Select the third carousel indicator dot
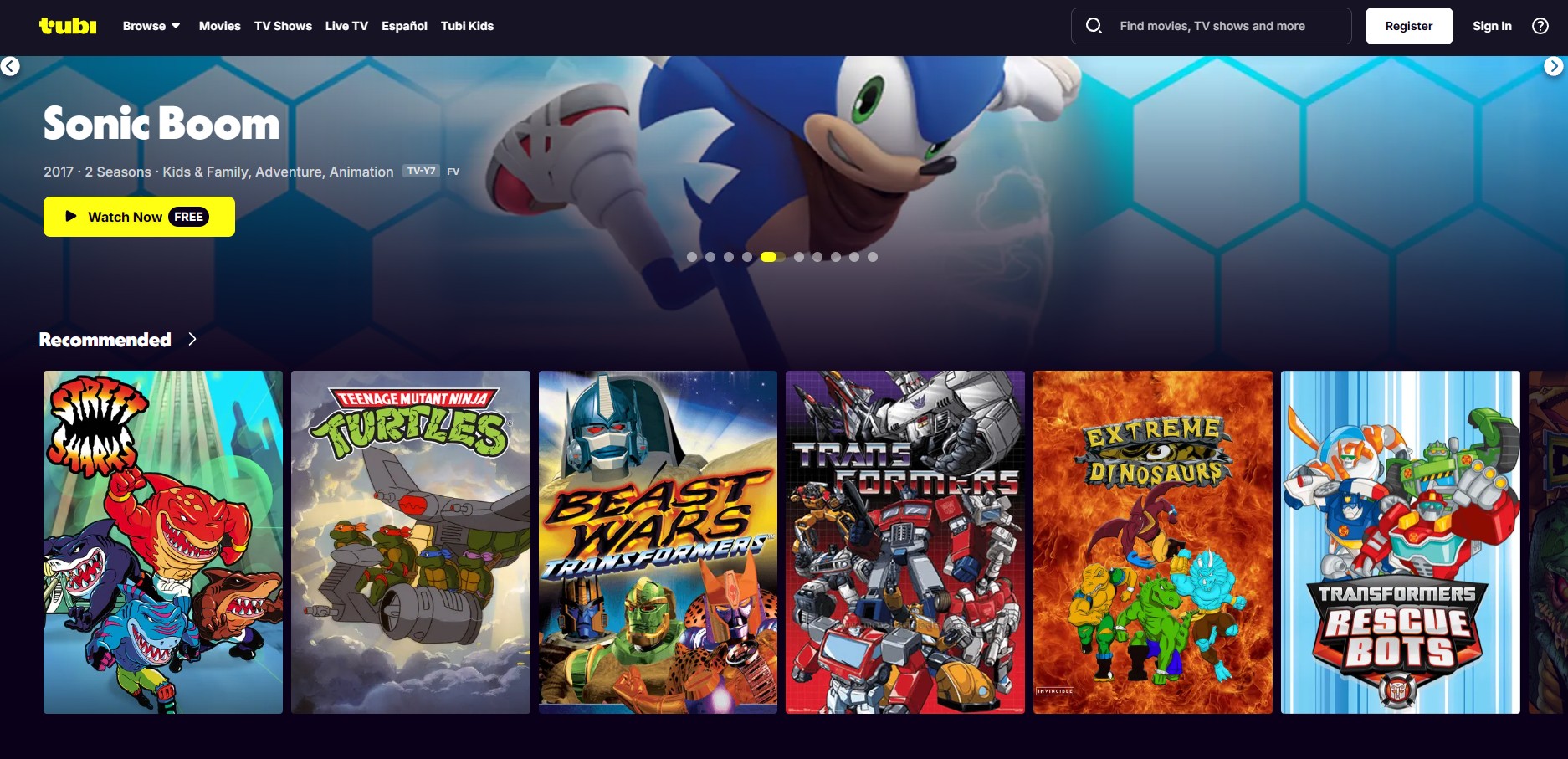The image size is (1568, 759). [729, 257]
